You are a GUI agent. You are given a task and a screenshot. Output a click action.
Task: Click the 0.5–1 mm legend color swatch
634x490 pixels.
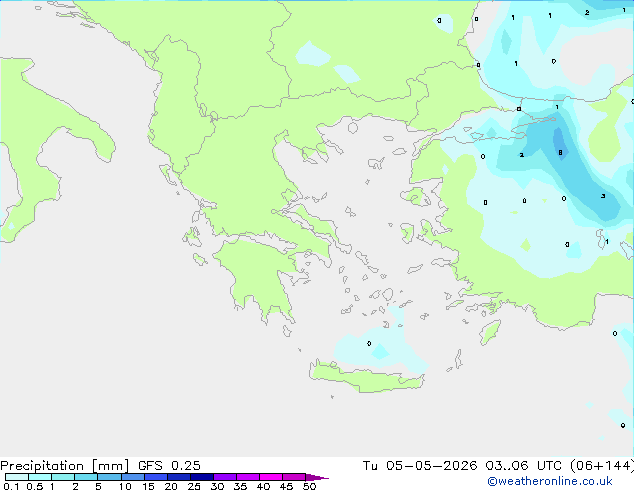40,477
